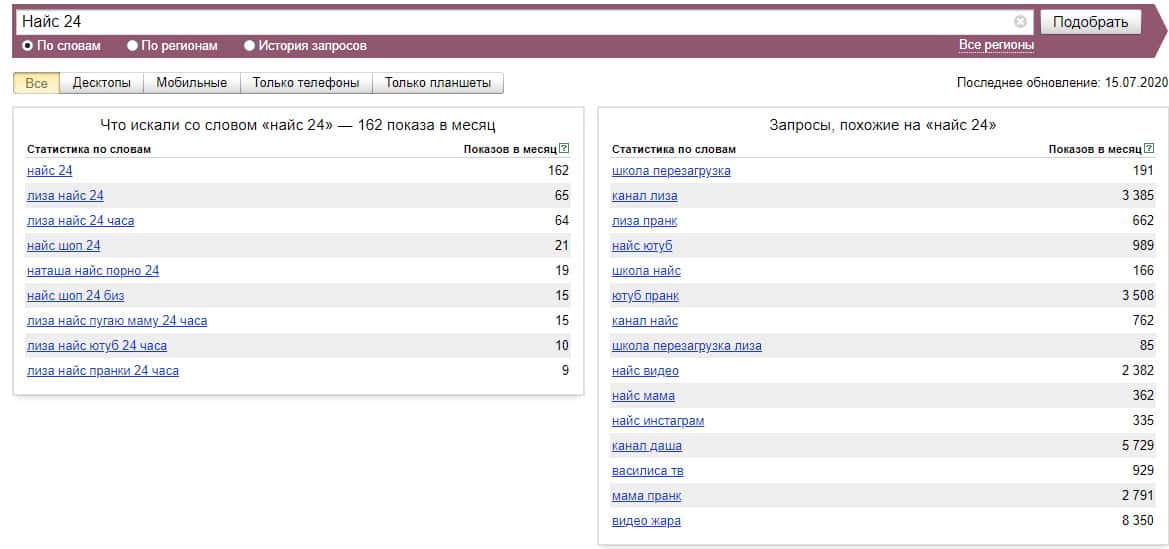
Task: Open the лиза найс 24 часа link
Action: point(81,221)
